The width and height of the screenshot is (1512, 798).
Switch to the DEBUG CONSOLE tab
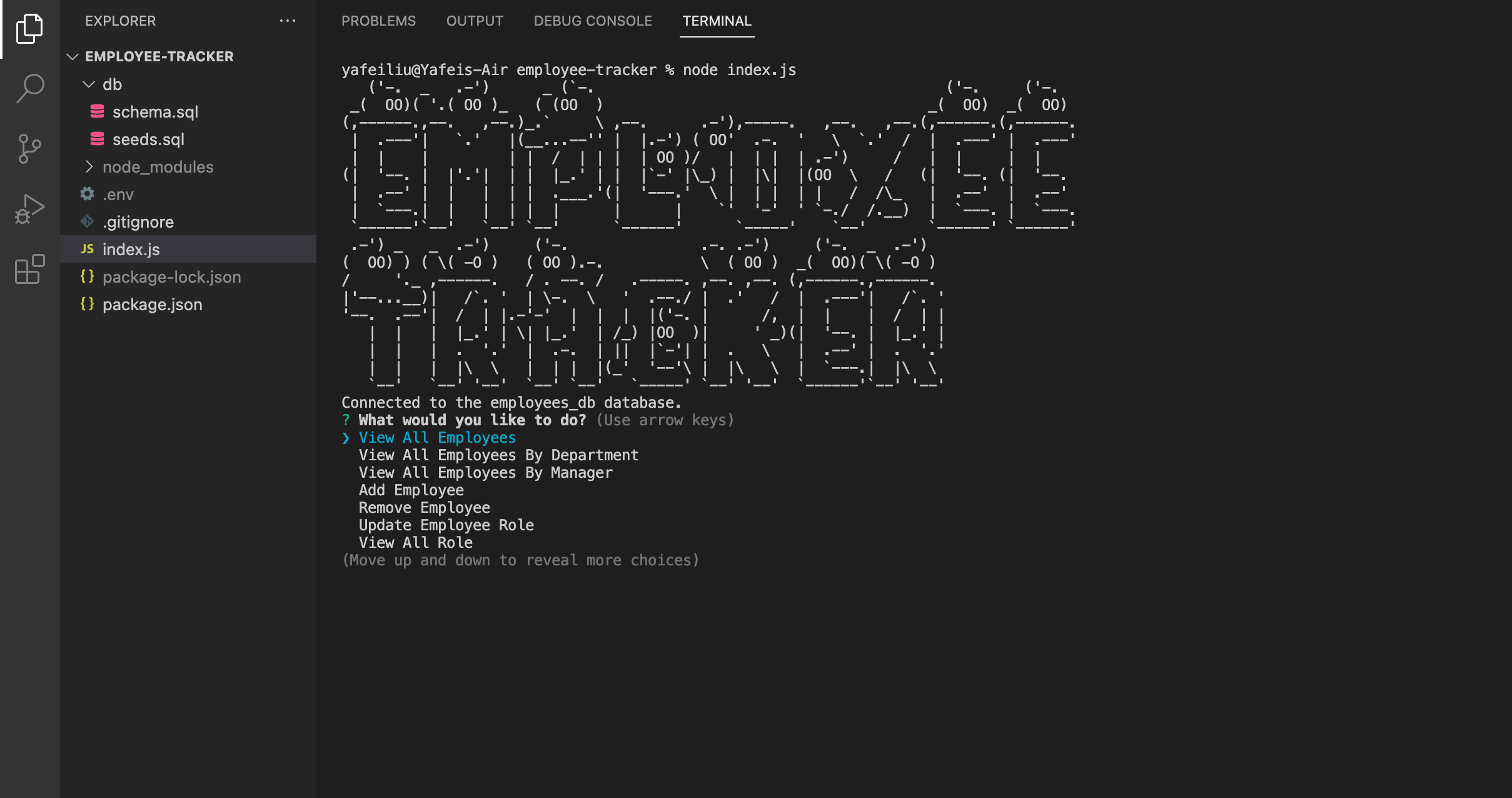pos(593,21)
